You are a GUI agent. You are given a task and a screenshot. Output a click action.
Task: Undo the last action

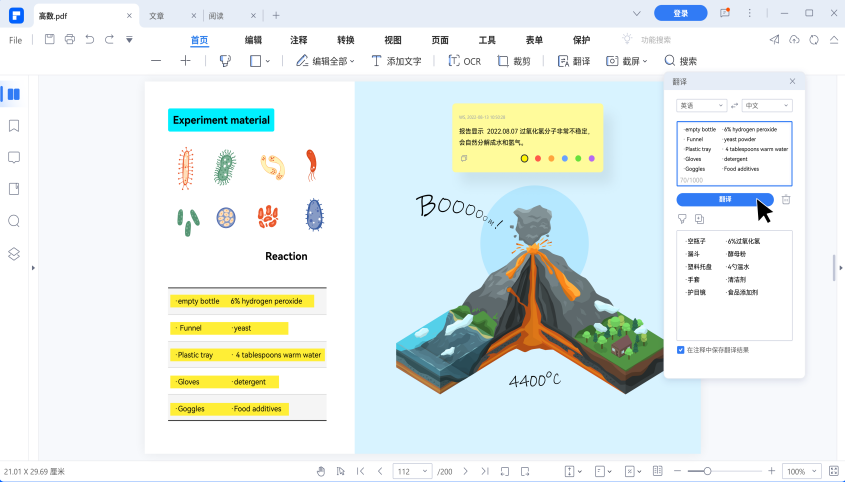click(x=89, y=39)
